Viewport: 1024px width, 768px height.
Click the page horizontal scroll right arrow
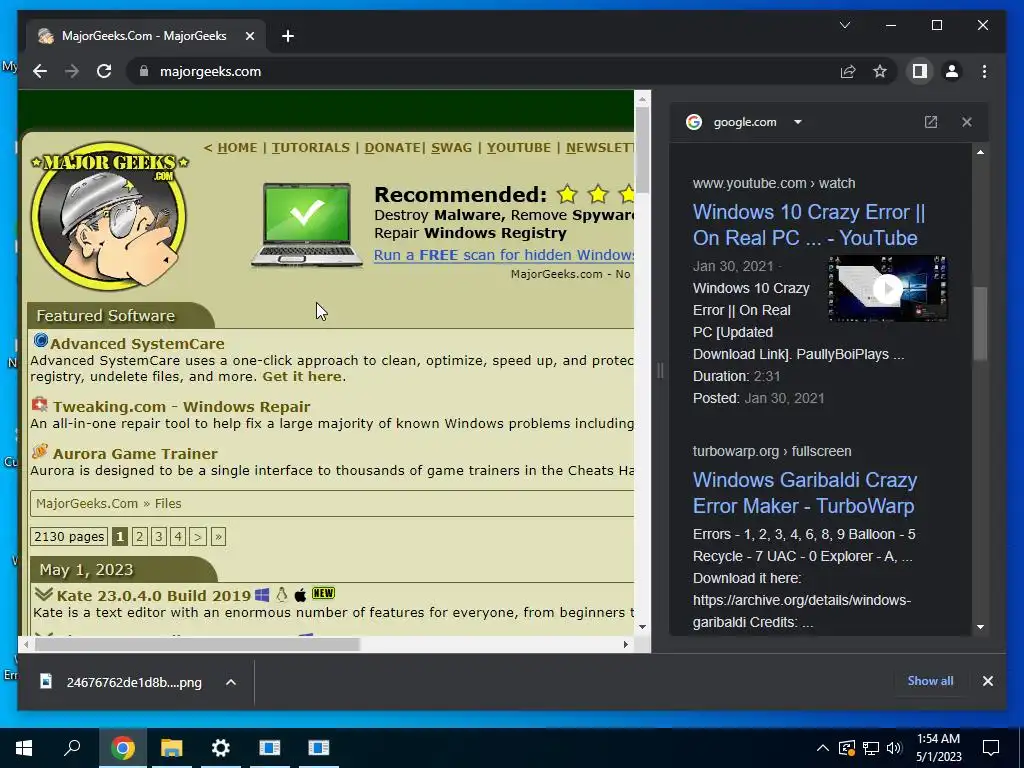[x=625, y=645]
